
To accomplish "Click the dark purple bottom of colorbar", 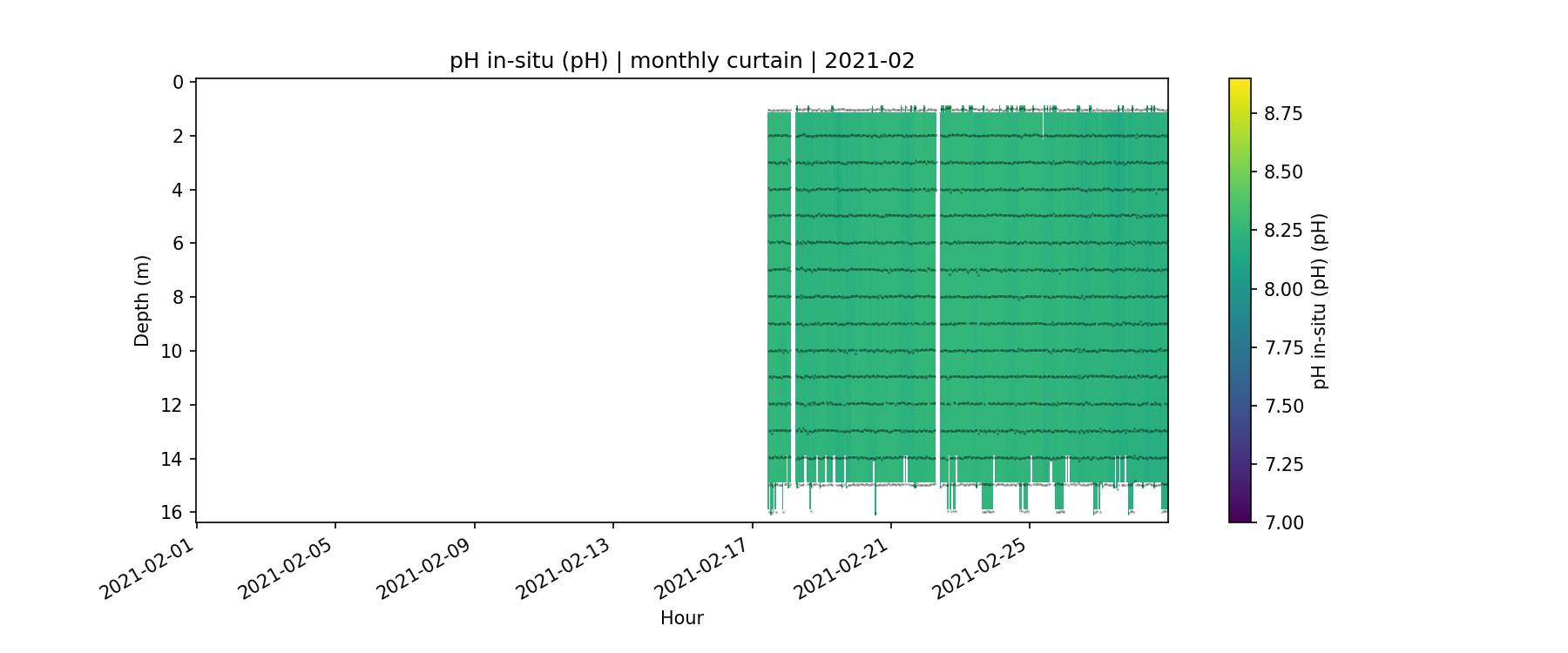I will pyautogui.click(x=1240, y=517).
